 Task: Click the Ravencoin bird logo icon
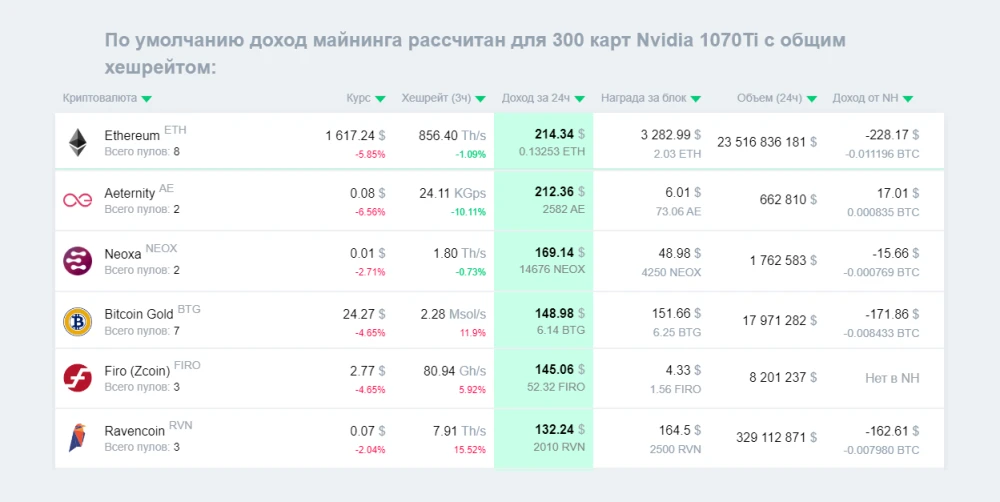(77, 438)
